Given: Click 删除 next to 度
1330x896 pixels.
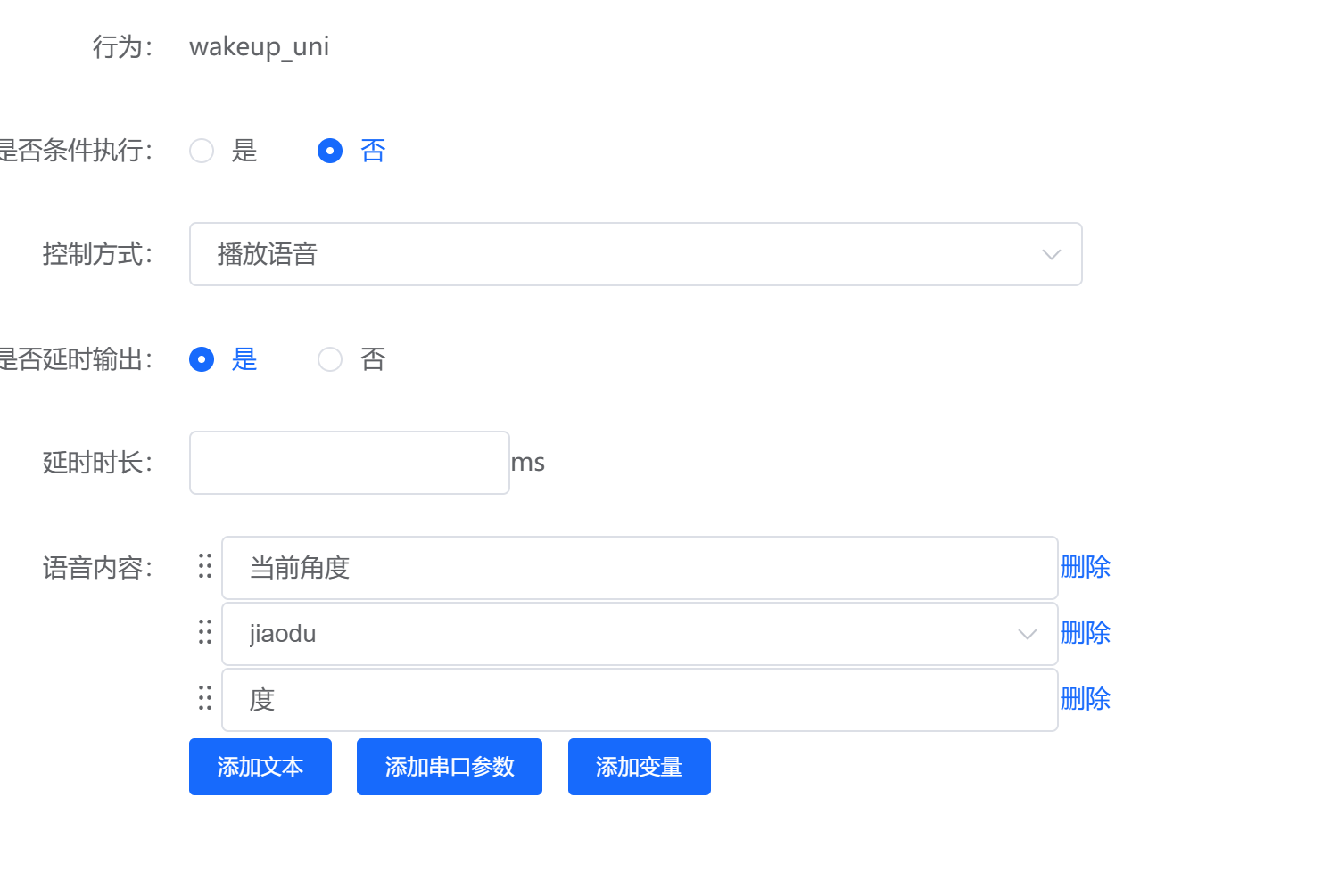Looking at the screenshot, I should [x=1085, y=699].
